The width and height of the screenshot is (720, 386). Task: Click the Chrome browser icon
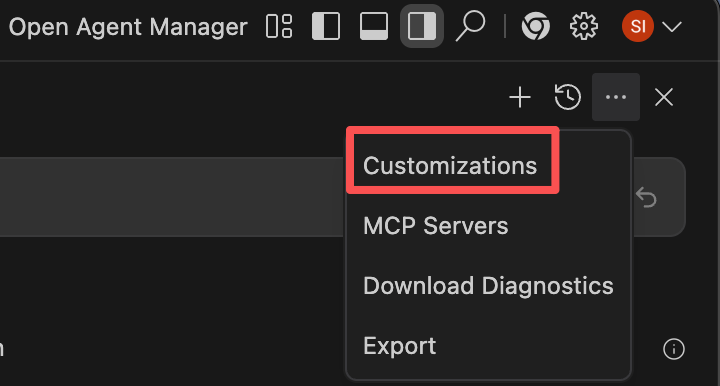click(x=535, y=26)
